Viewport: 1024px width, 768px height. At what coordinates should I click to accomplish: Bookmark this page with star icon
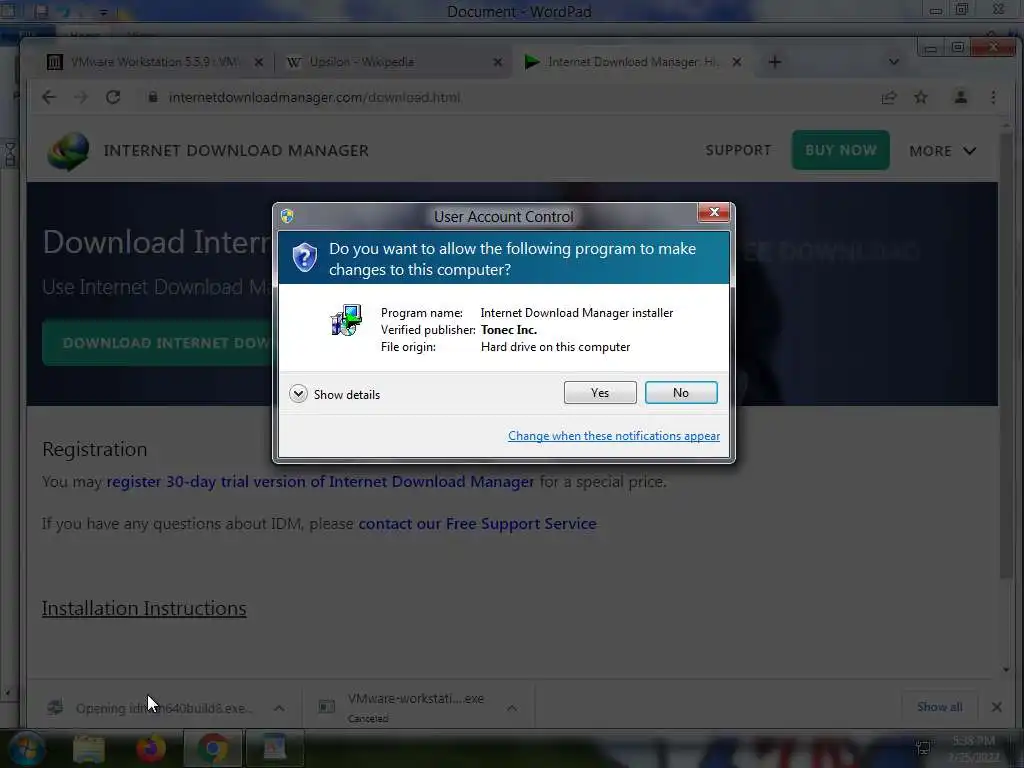click(x=921, y=97)
